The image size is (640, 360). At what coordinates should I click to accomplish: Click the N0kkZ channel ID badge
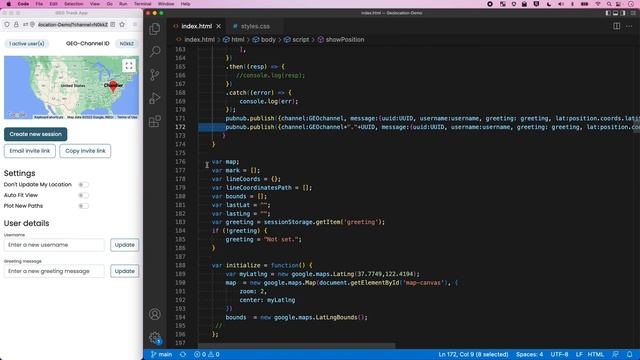coord(127,44)
